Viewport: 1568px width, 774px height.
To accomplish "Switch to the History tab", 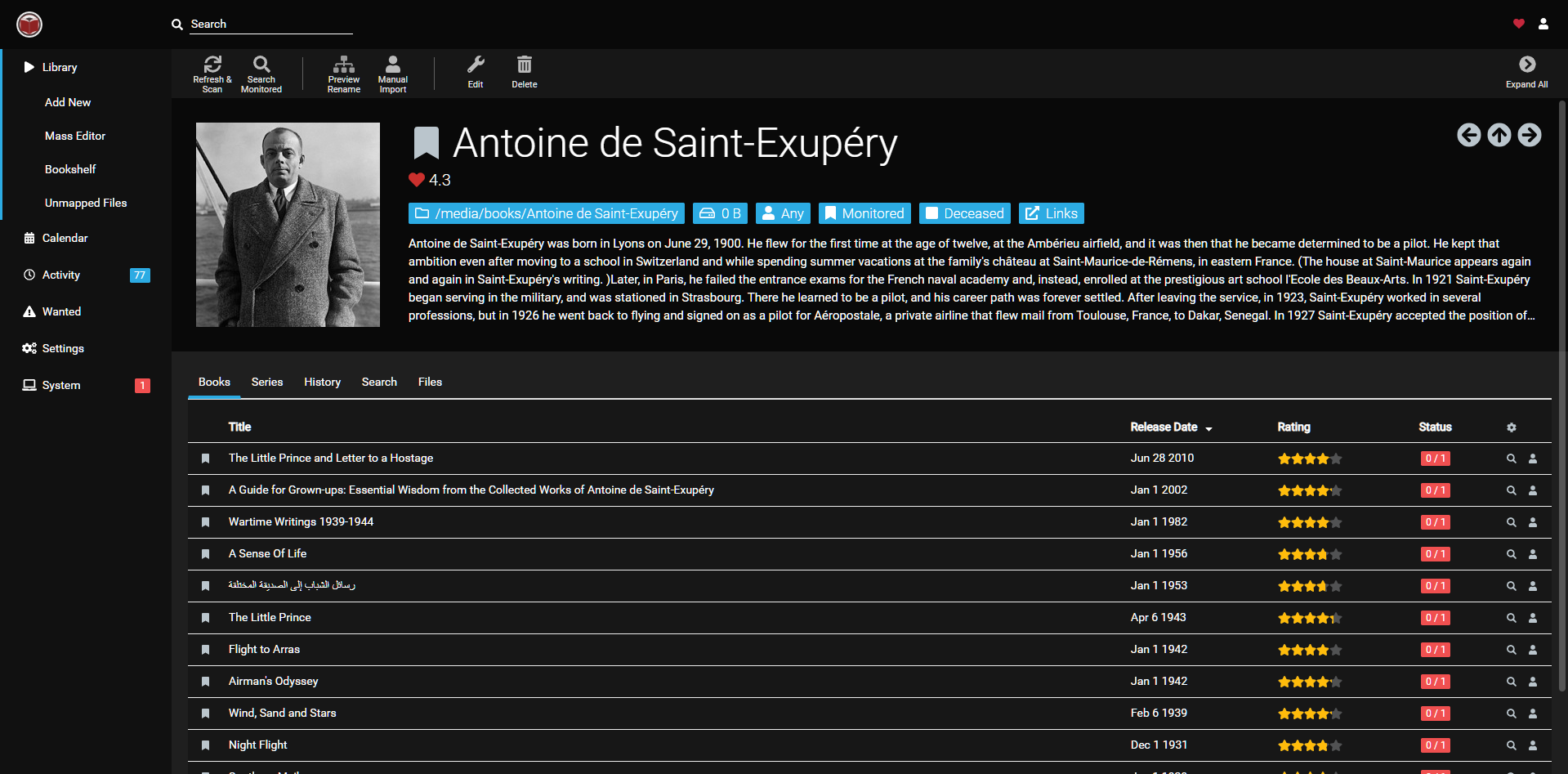I will pyautogui.click(x=322, y=382).
